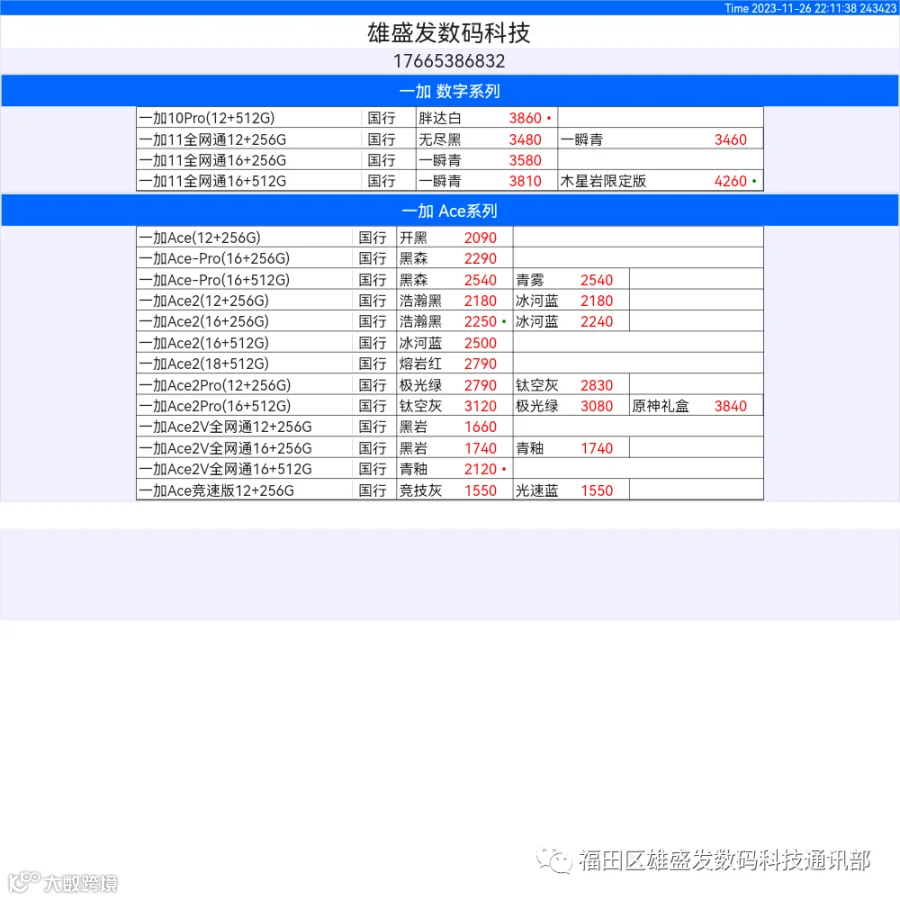Image resolution: width=900 pixels, height=900 pixels.
Task: Click the price 3120
Action: click(x=480, y=405)
